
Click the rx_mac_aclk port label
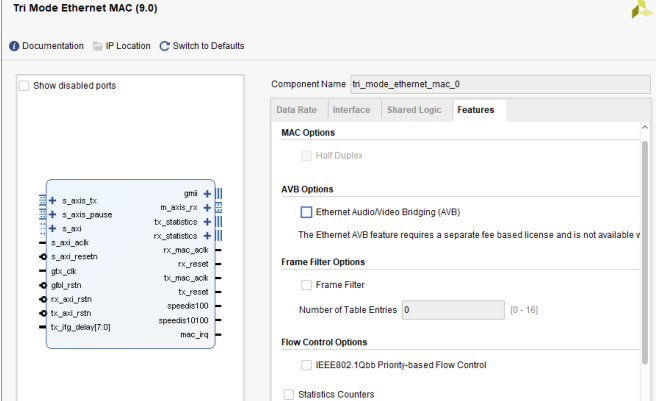[186, 250]
